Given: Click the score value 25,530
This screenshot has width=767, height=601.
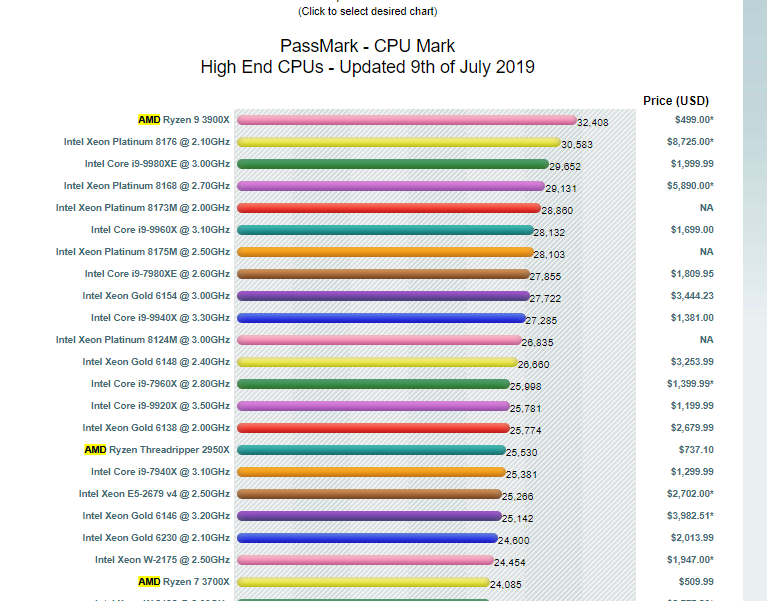Looking at the screenshot, I should (521, 453).
